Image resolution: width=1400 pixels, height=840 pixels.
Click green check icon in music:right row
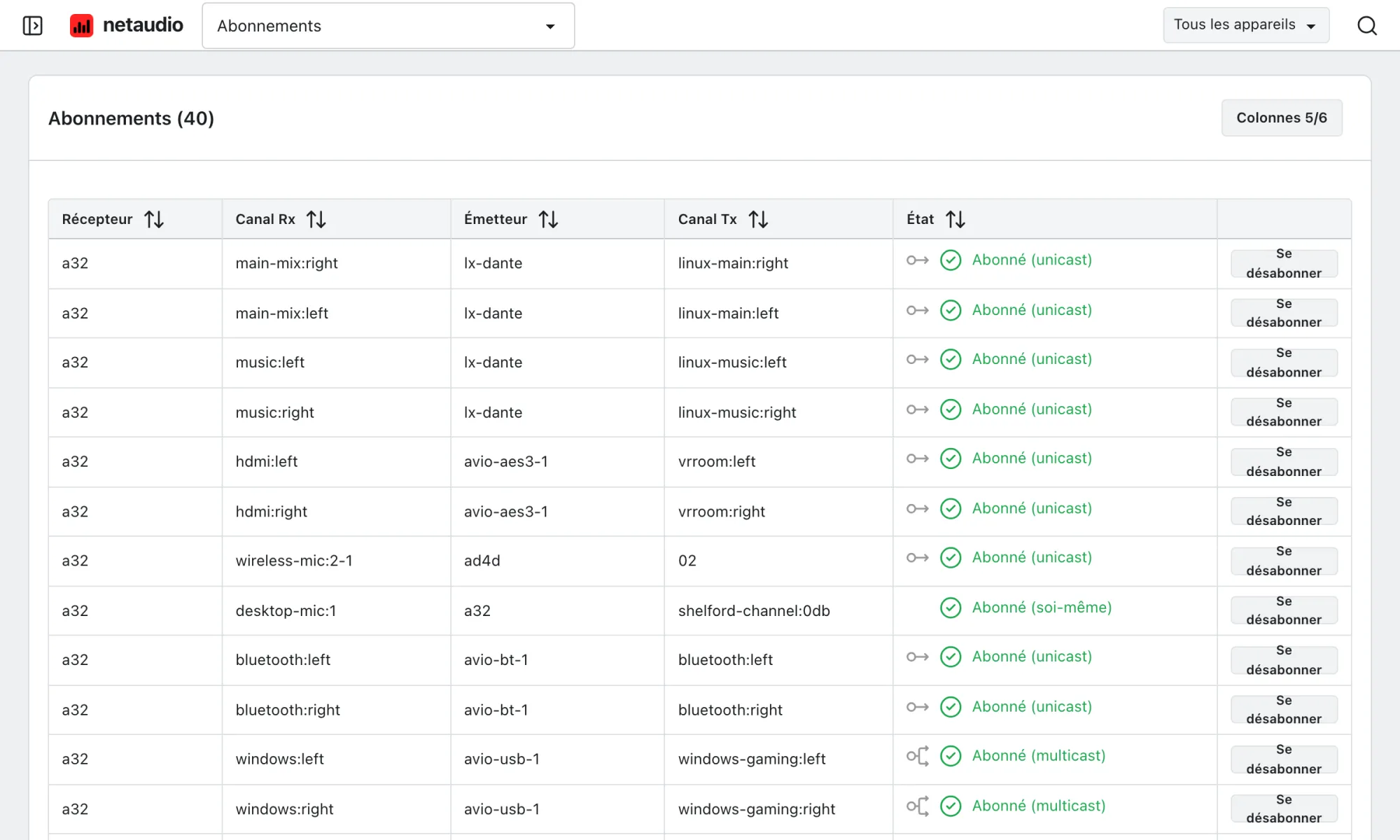pyautogui.click(x=951, y=409)
